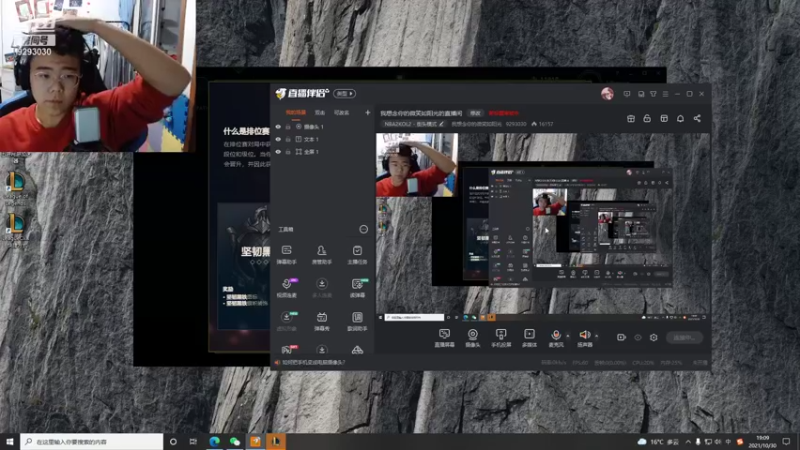
Task: Open the 多人连麦 tool
Action: (322, 288)
